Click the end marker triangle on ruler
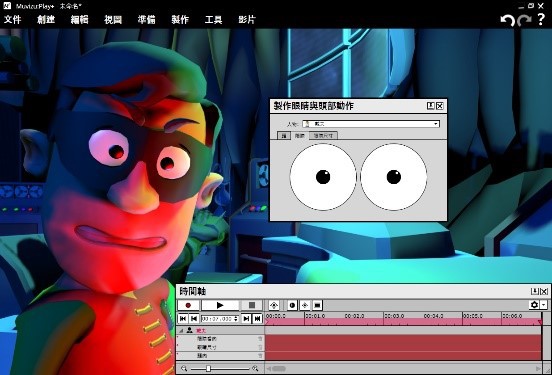This screenshot has height=375, width=552. (540, 322)
